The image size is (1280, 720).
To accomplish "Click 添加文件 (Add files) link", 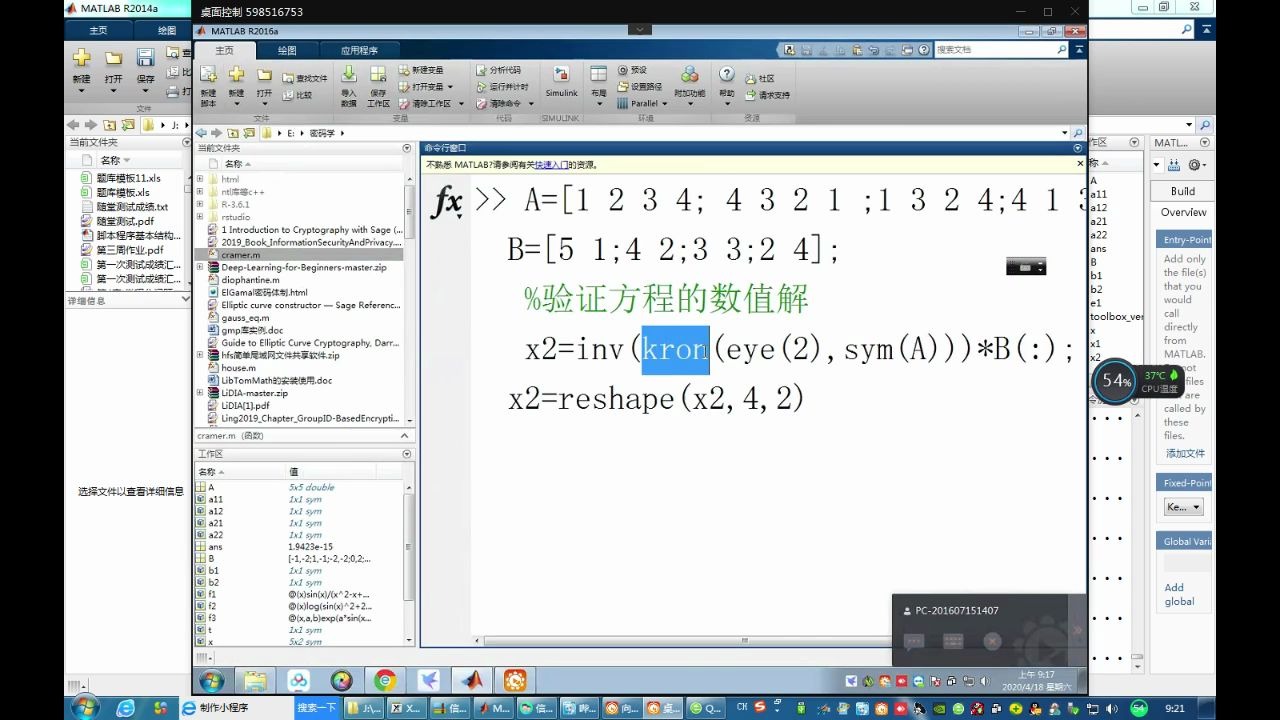I will 1185,453.
